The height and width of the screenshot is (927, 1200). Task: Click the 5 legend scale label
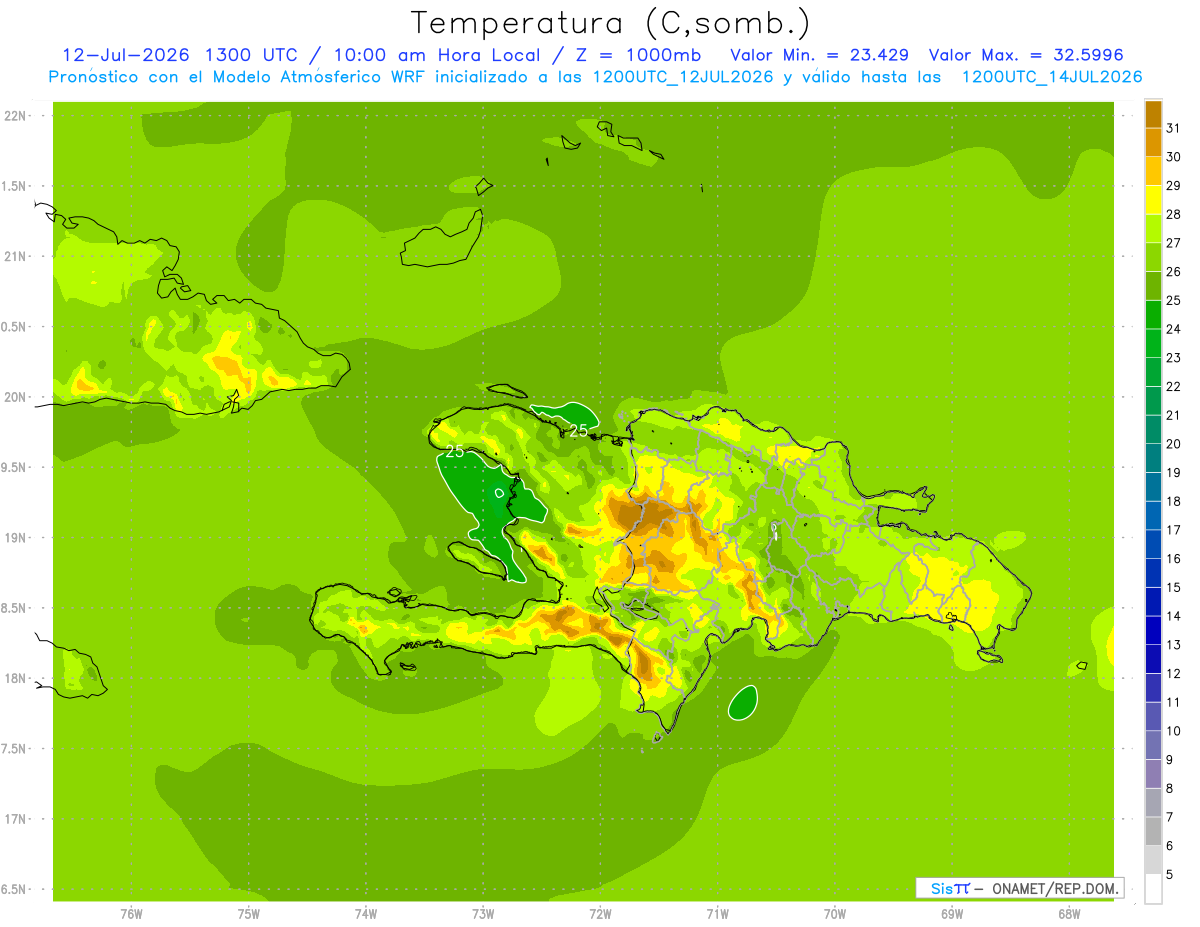tap(1170, 874)
